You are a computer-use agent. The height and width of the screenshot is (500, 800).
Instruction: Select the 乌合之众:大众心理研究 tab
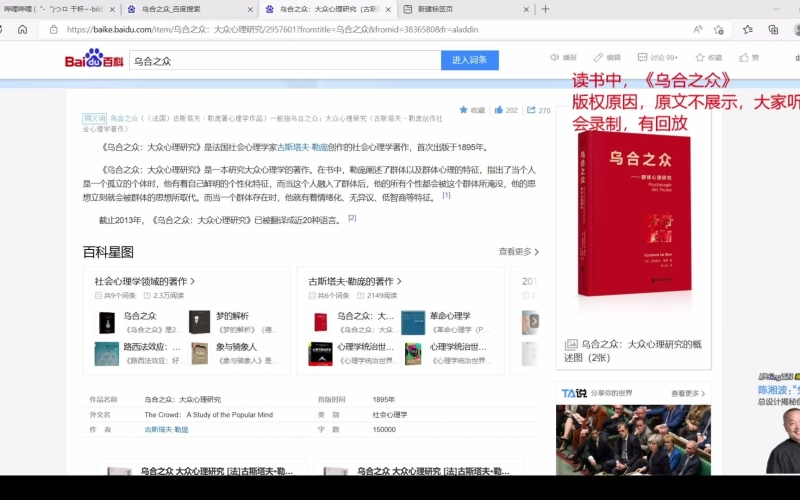328,9
